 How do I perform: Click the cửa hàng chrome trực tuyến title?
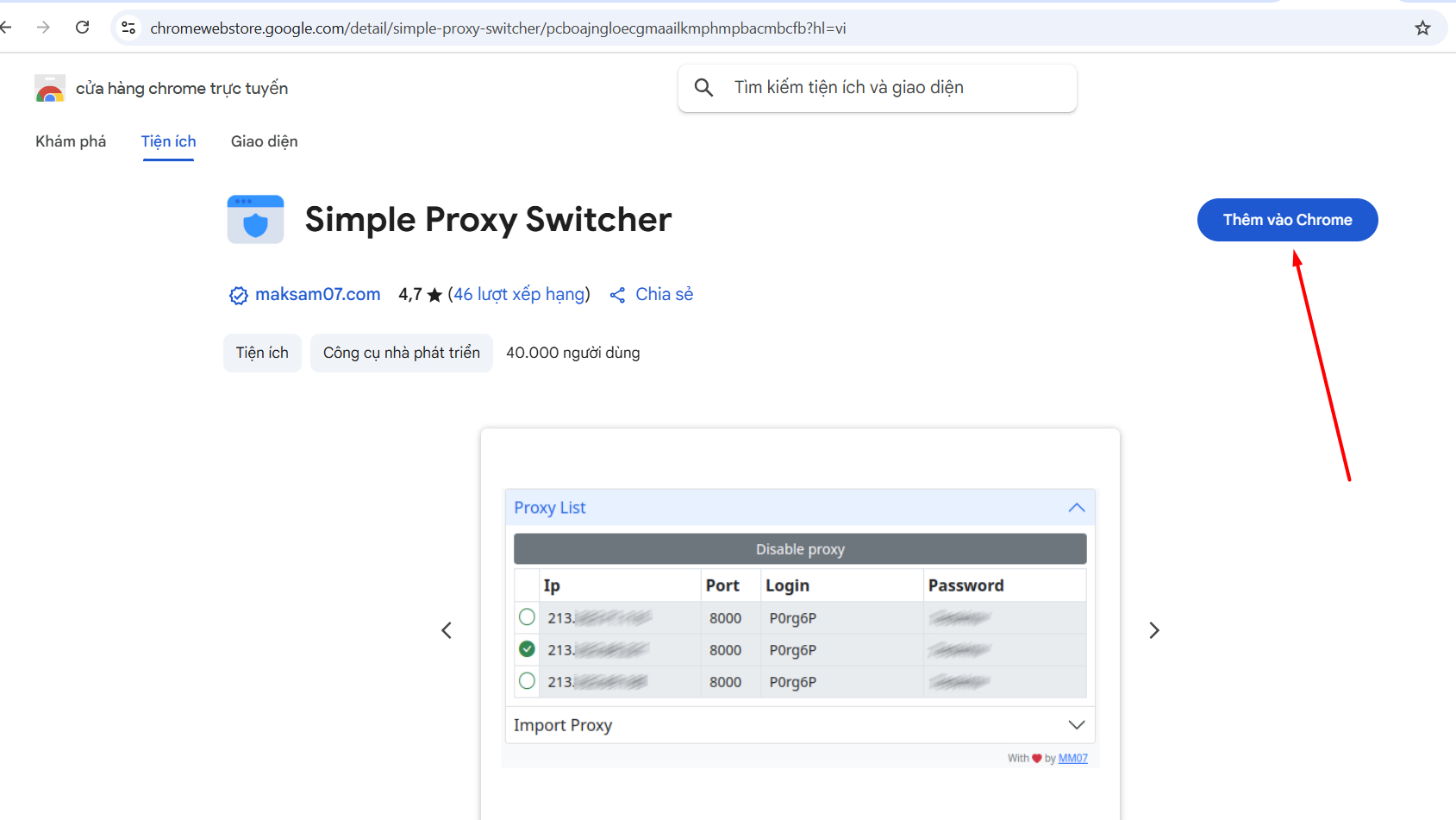(182, 88)
